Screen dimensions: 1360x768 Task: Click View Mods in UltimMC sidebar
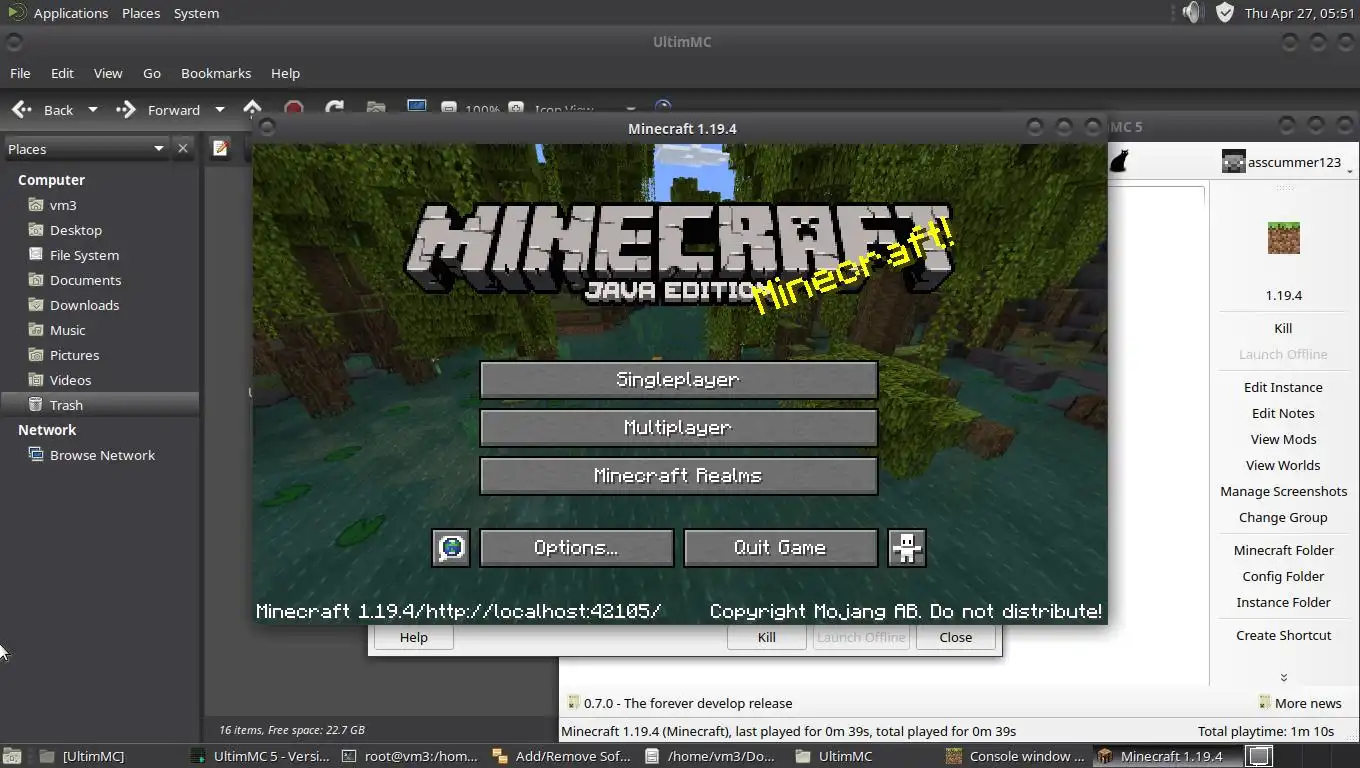pyautogui.click(x=1283, y=439)
